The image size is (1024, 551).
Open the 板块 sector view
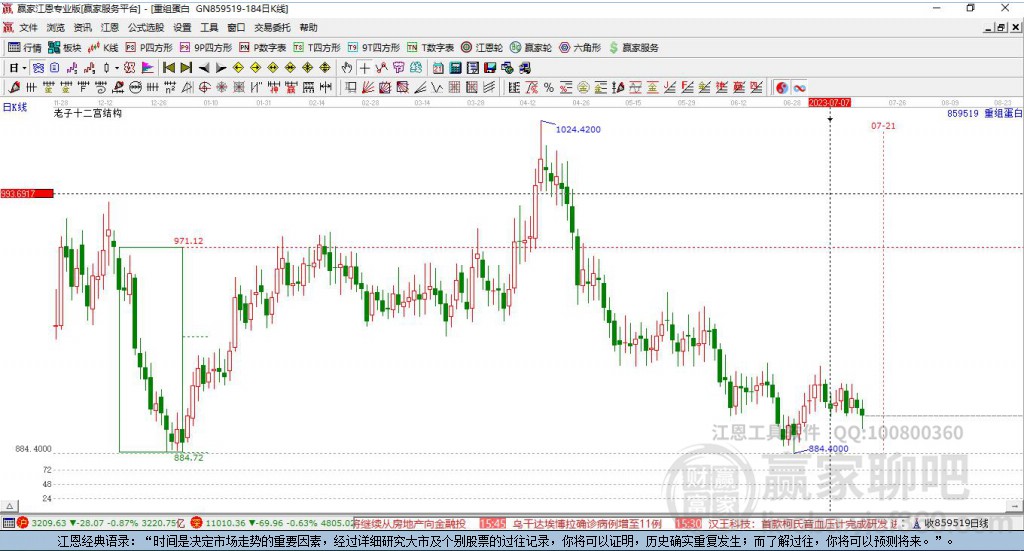(64, 48)
